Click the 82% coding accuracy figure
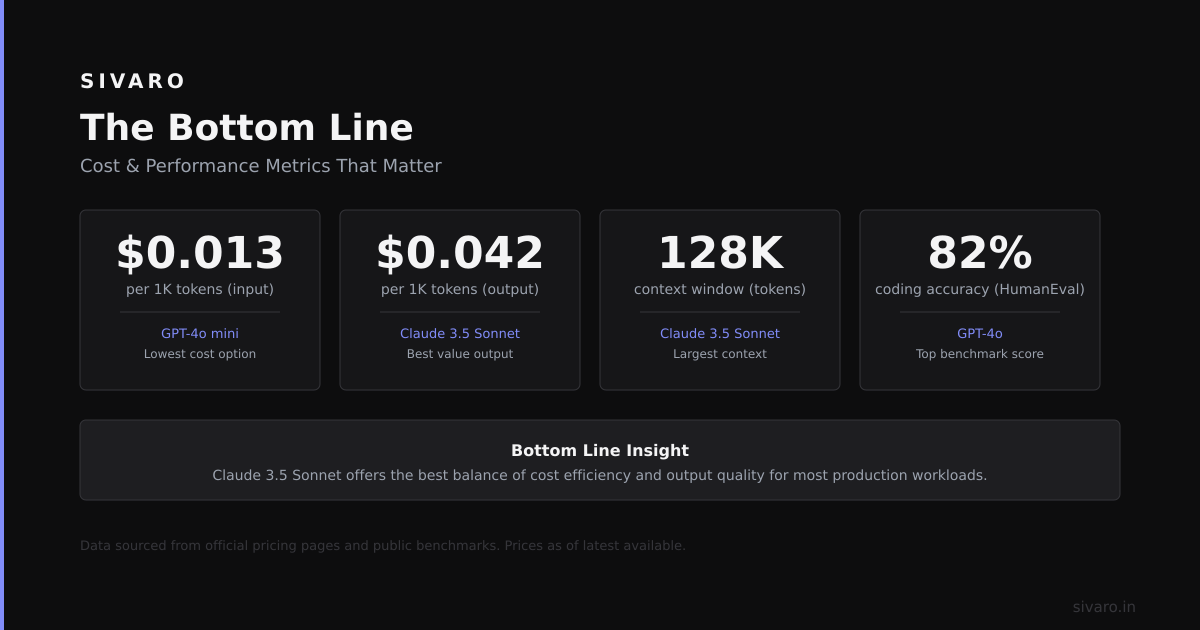Viewport: 1200px width, 630px height. (980, 253)
